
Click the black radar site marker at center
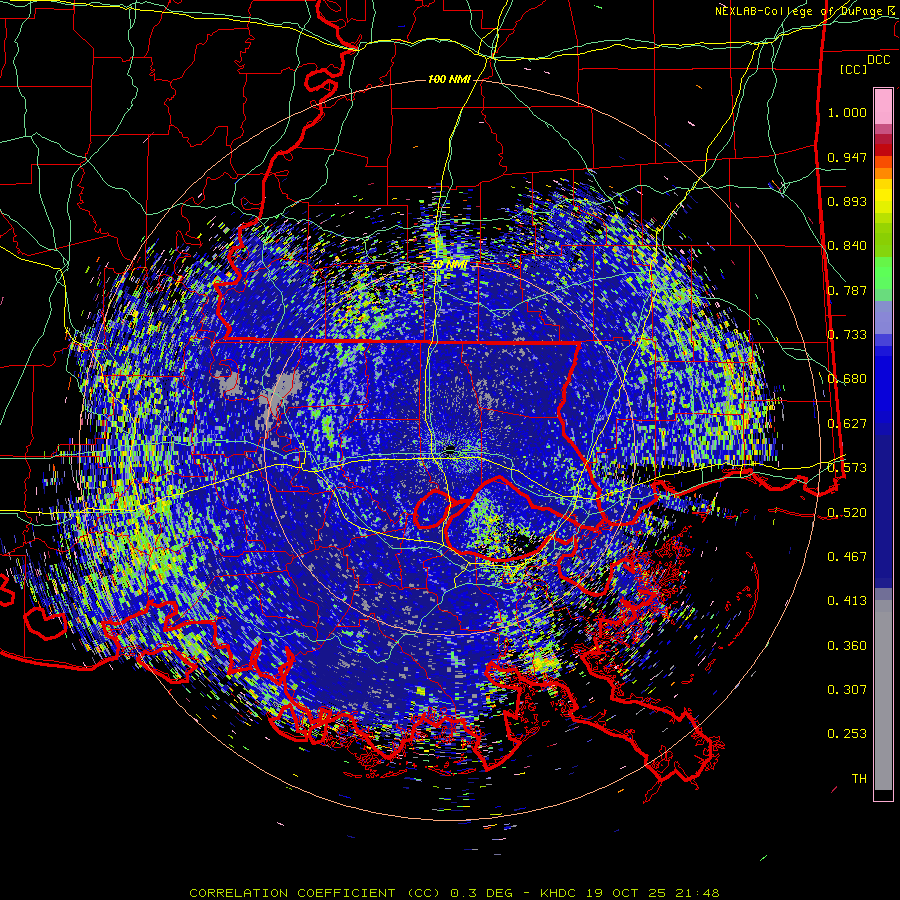[451, 449]
